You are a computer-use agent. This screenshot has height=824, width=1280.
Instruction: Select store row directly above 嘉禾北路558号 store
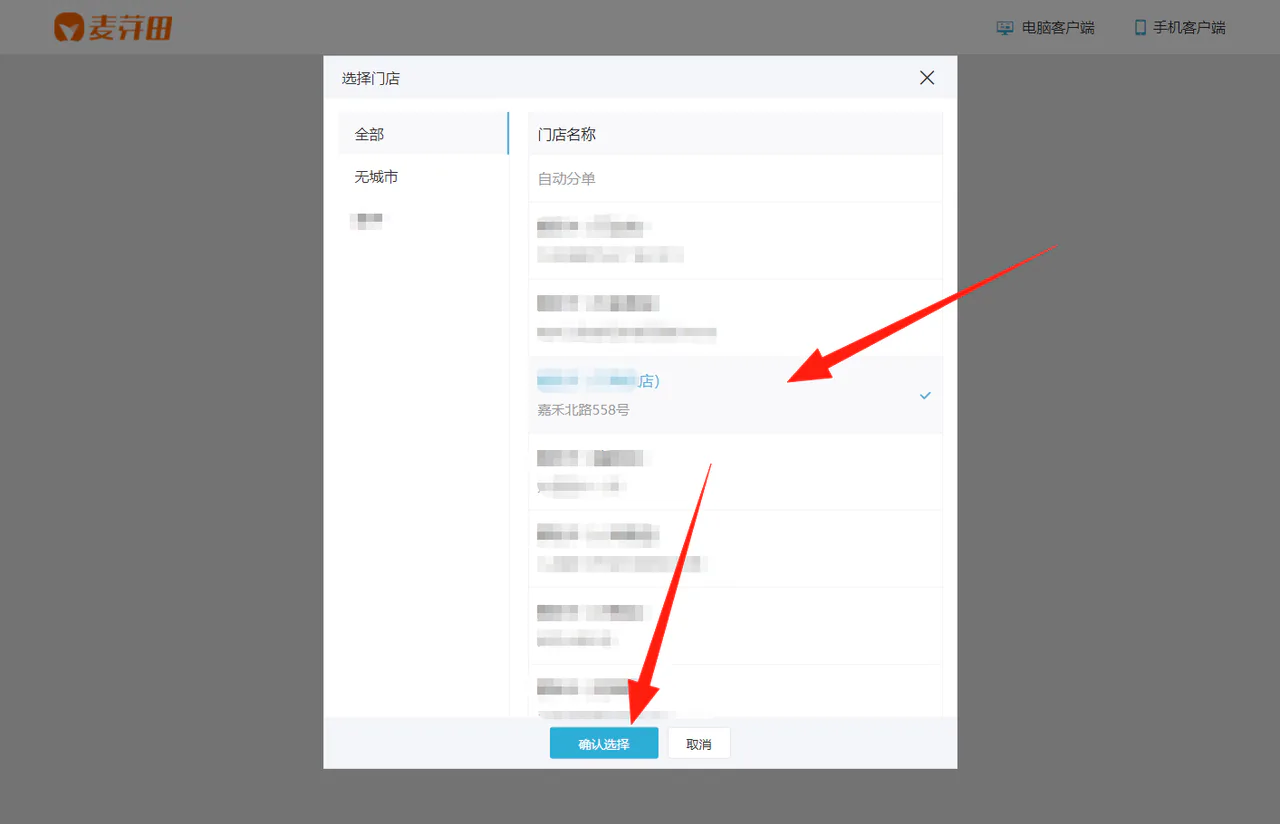tap(735, 318)
